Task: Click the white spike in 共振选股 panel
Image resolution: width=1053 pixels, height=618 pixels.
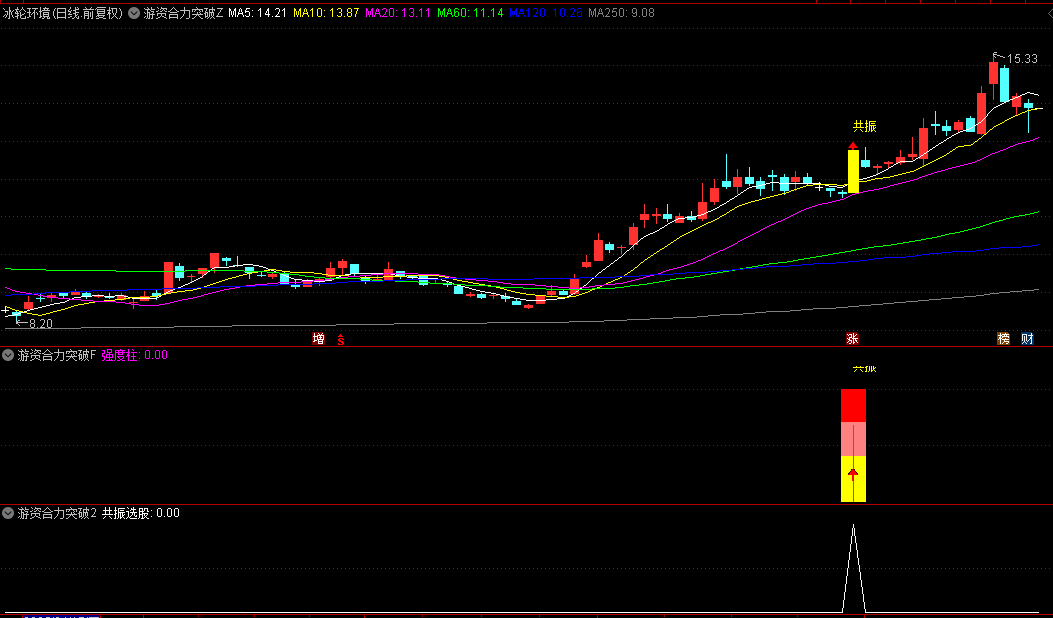Action: point(854,568)
